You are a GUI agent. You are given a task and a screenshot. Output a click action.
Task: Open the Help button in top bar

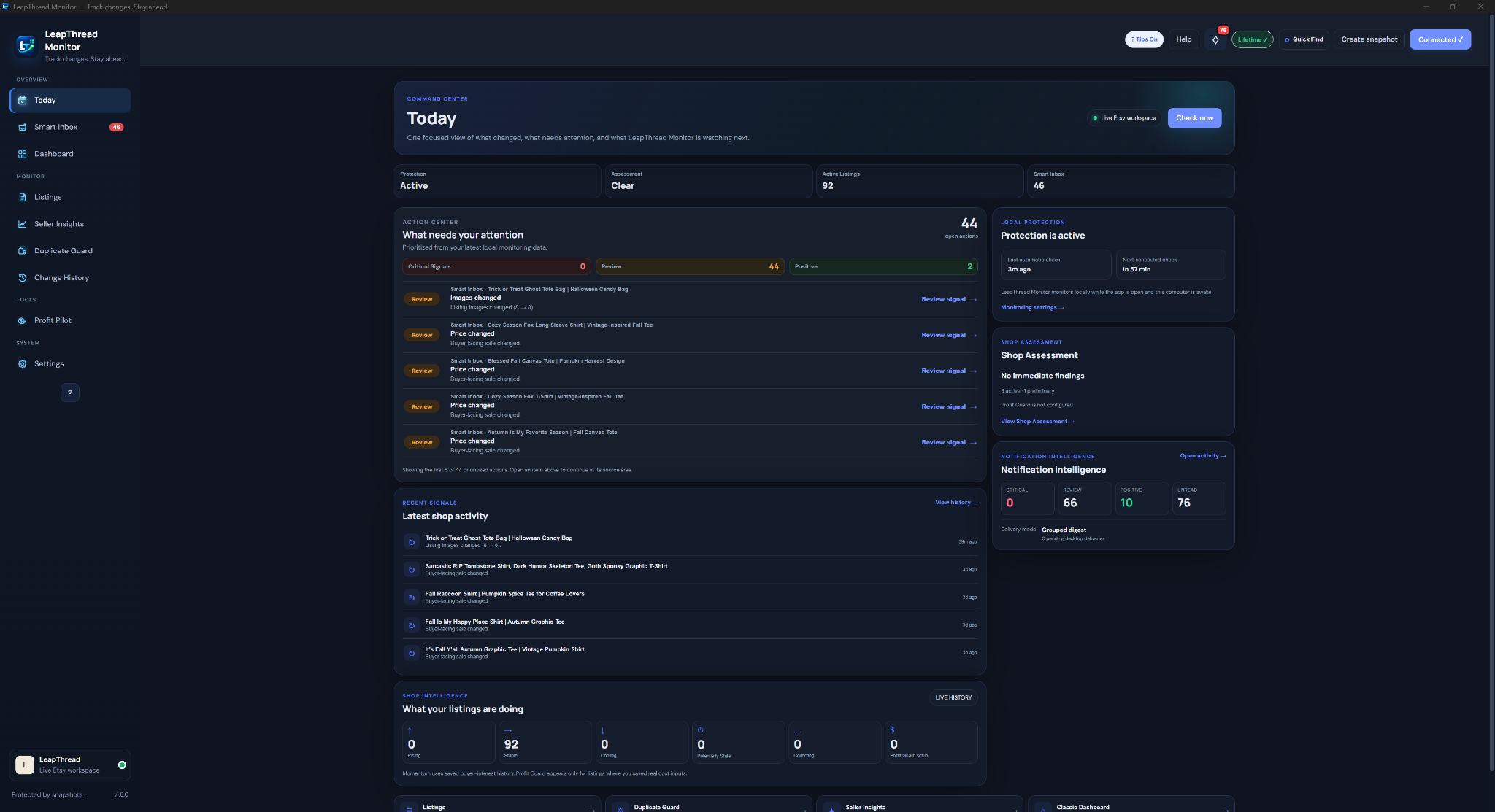coord(1183,39)
